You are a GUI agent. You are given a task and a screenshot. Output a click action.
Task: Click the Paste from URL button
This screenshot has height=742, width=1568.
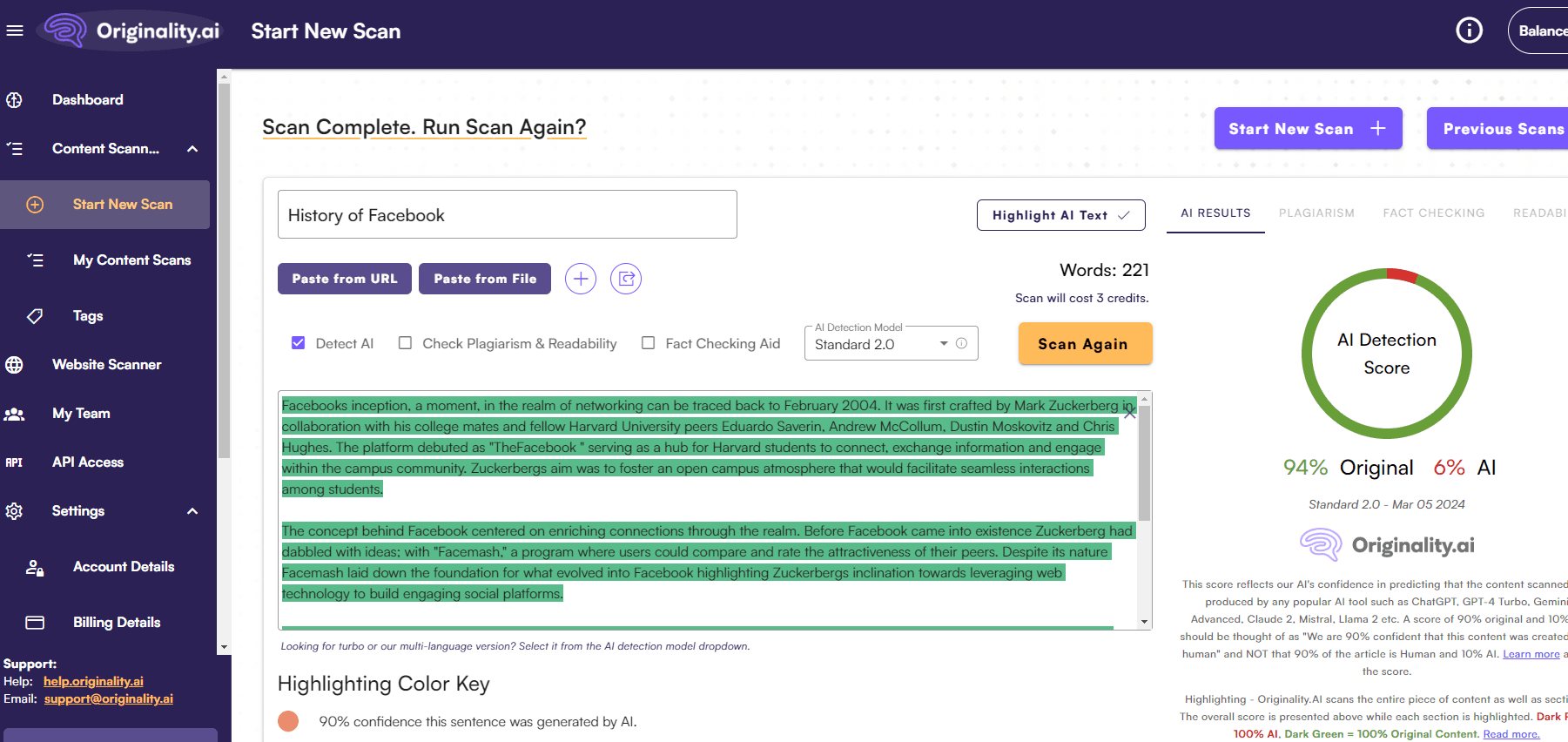(345, 279)
